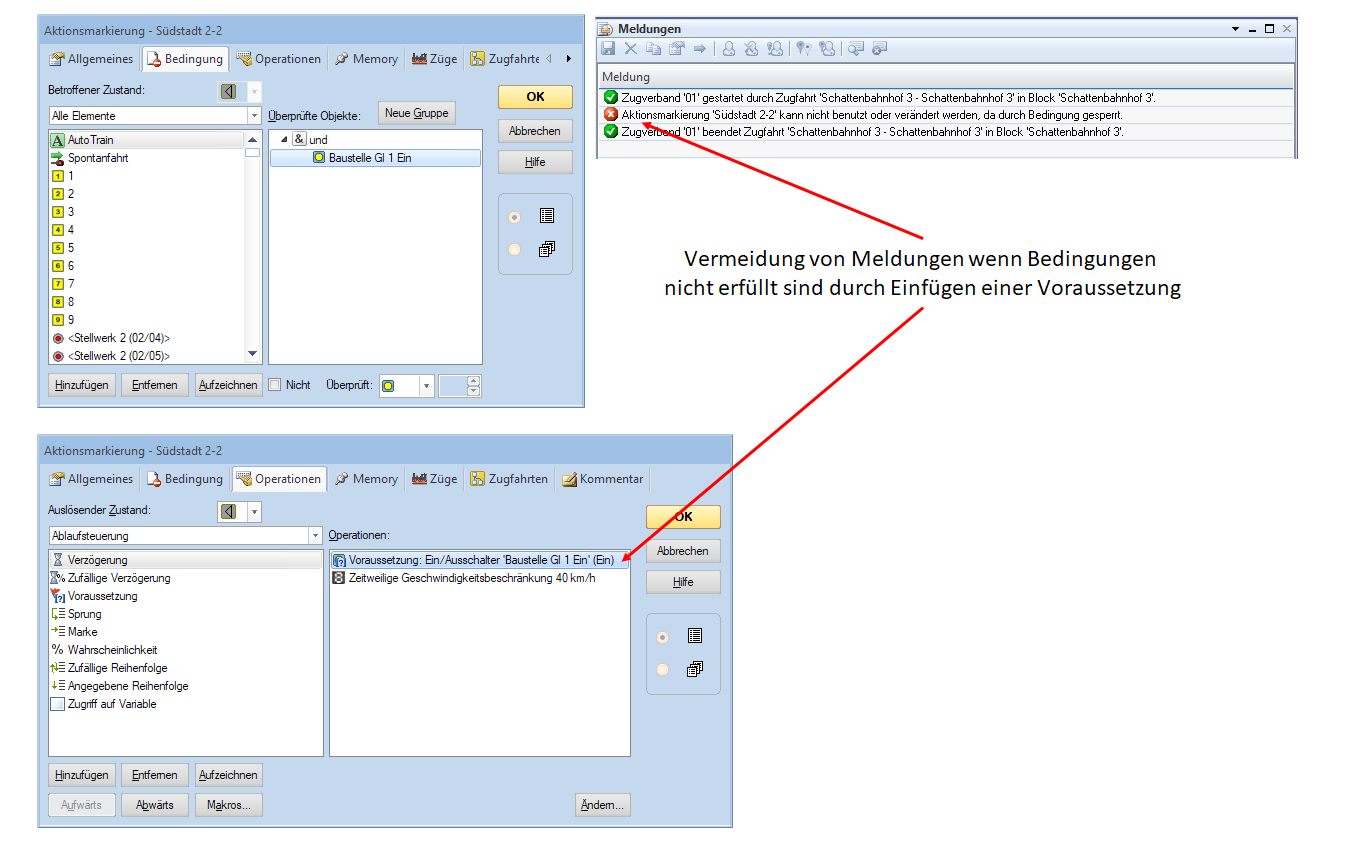Collapse the 'und' group tree node
This screenshot has height=841, width=1361.
click(283, 140)
